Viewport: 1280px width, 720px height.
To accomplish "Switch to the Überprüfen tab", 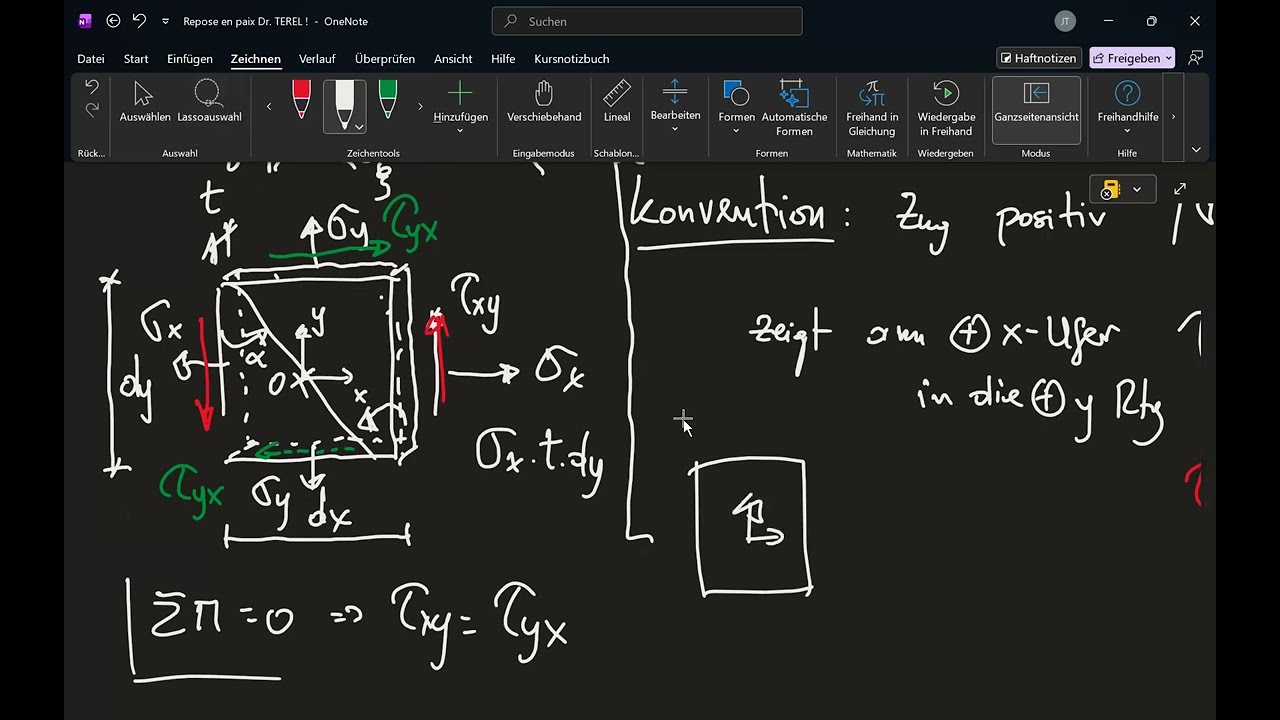I will click(385, 59).
